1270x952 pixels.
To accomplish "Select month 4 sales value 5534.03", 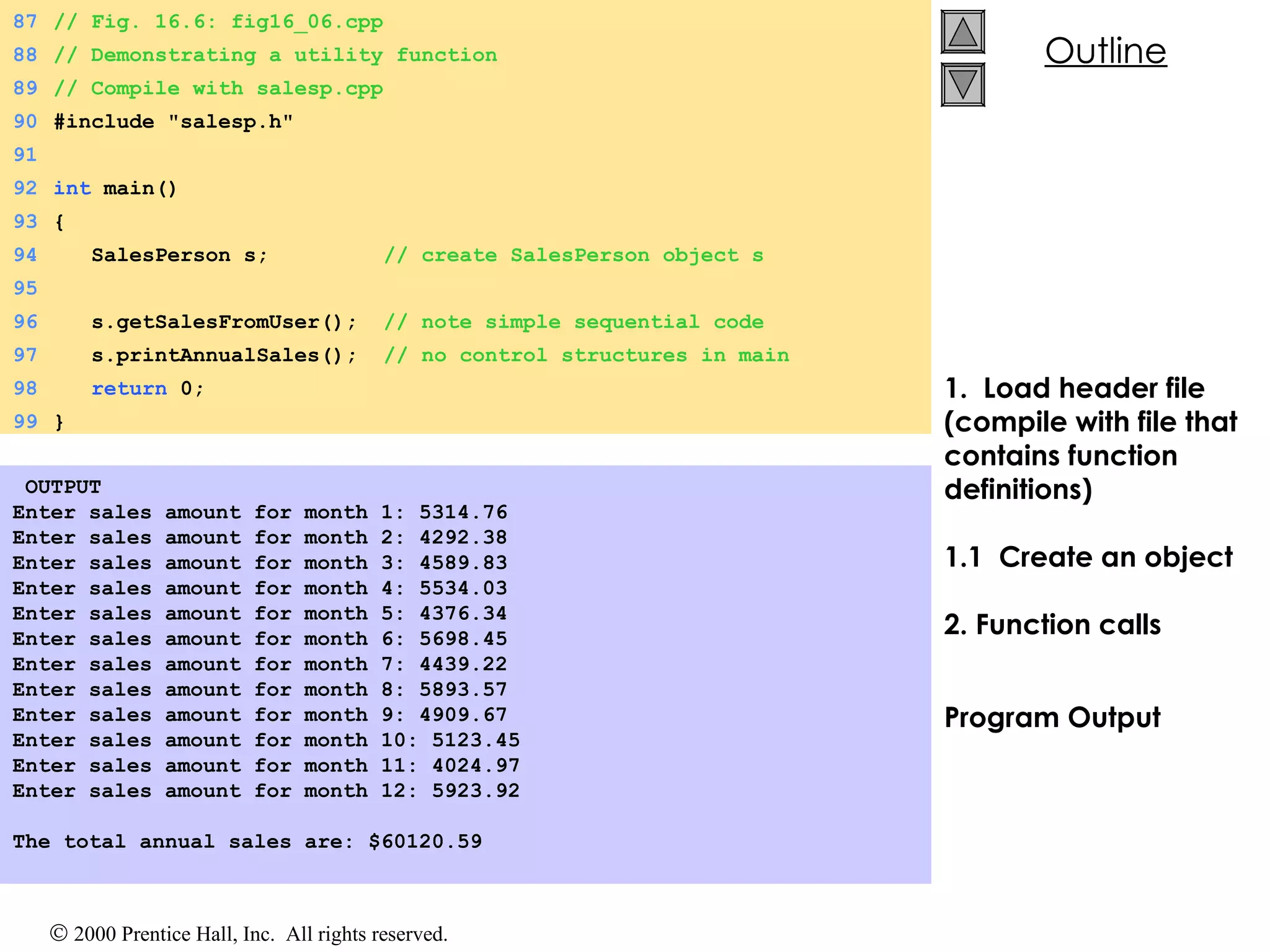I will (x=463, y=589).
